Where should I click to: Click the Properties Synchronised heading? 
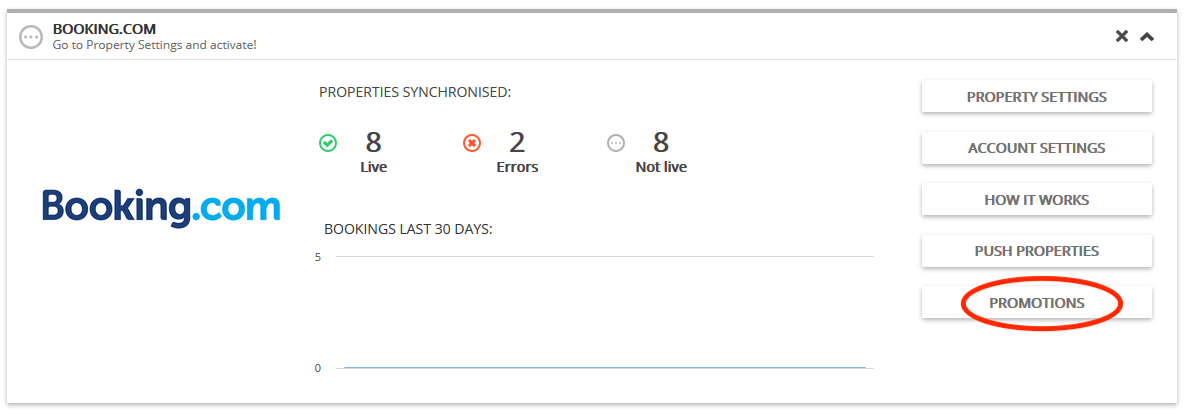click(415, 93)
